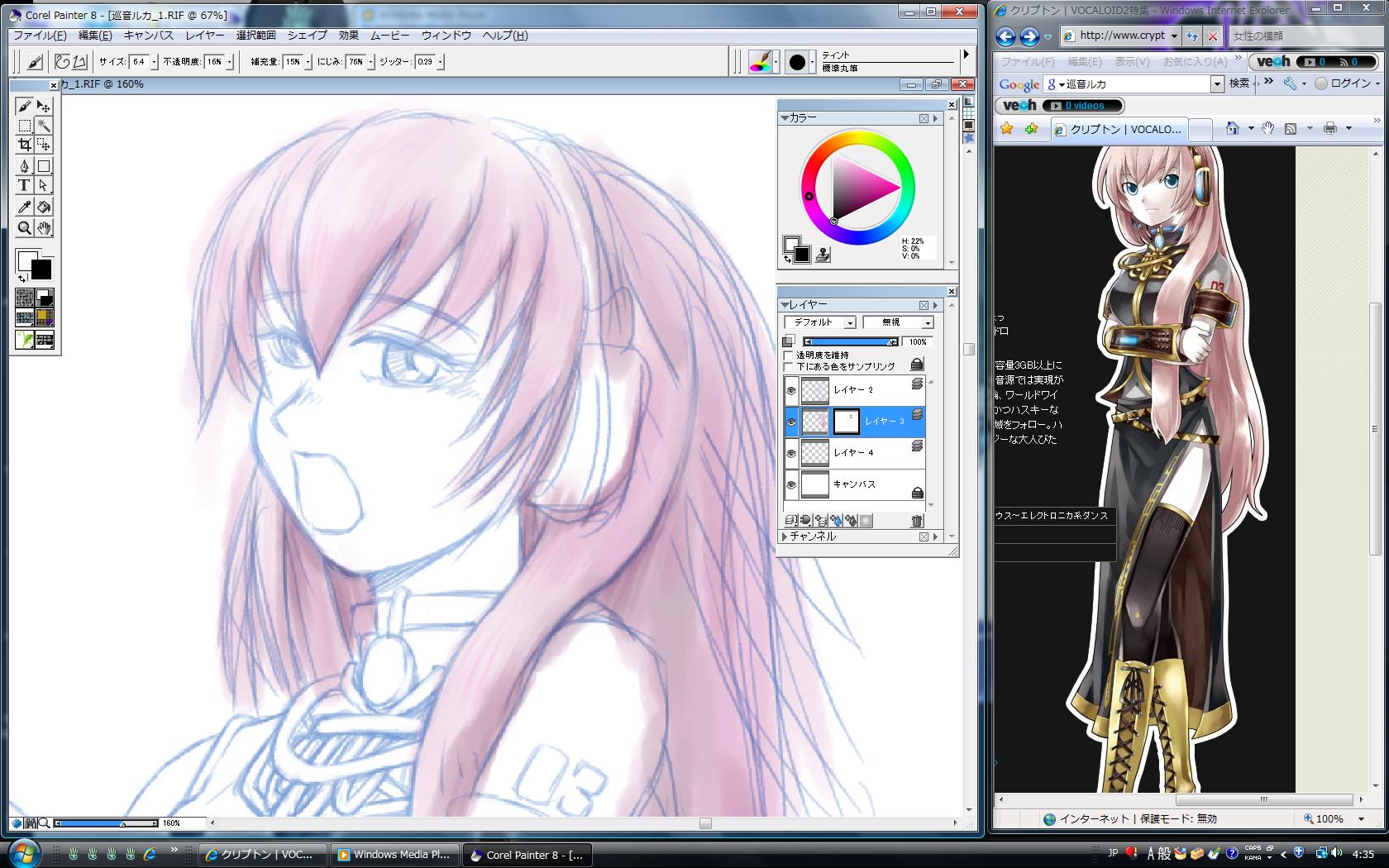Screen dimensions: 1389x868
Task: Click the IE Favorites star icon
Action: click(x=1006, y=128)
